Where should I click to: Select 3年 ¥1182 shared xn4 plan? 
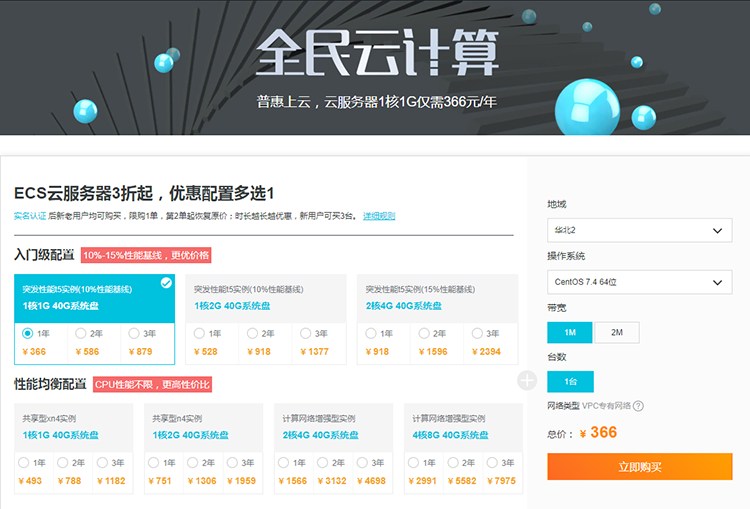(x=102, y=462)
